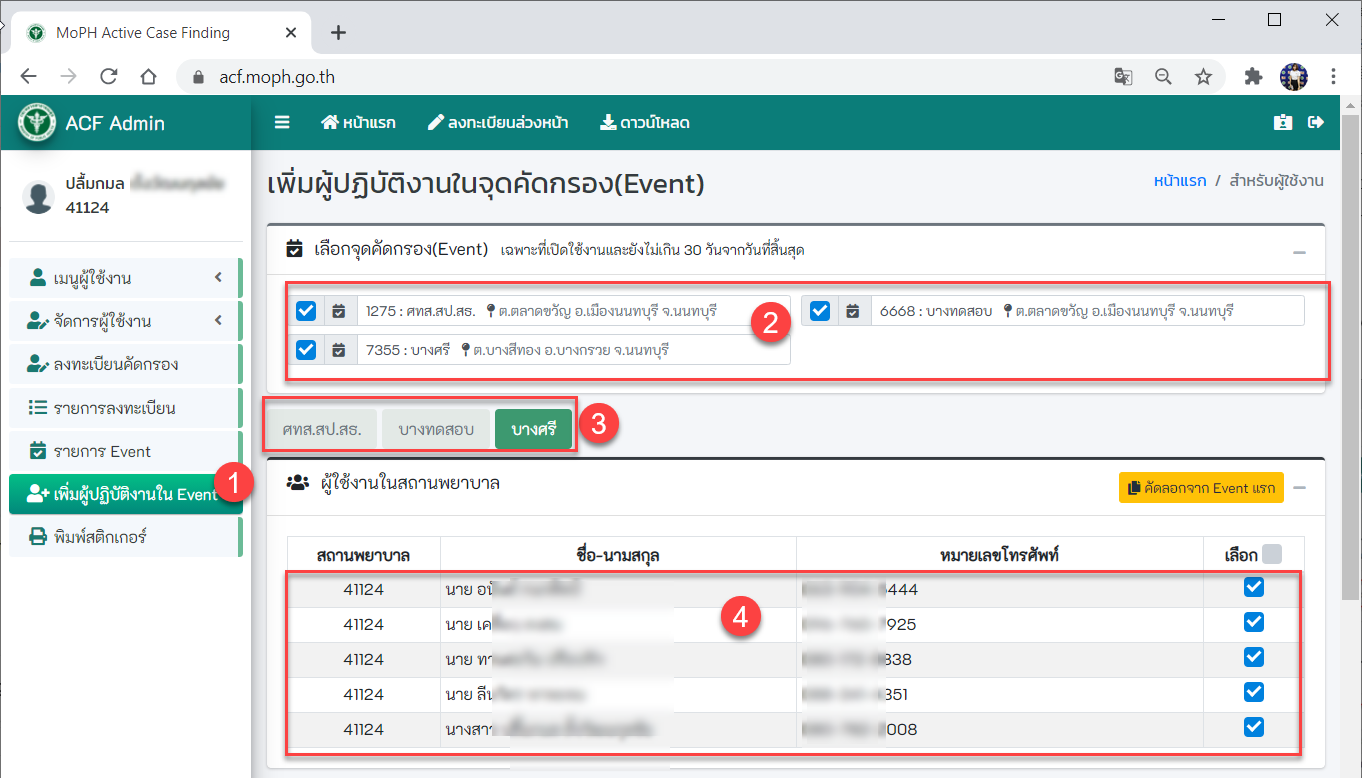Click the calendar icon beside event 7355
The width and height of the screenshot is (1362, 778).
339,350
